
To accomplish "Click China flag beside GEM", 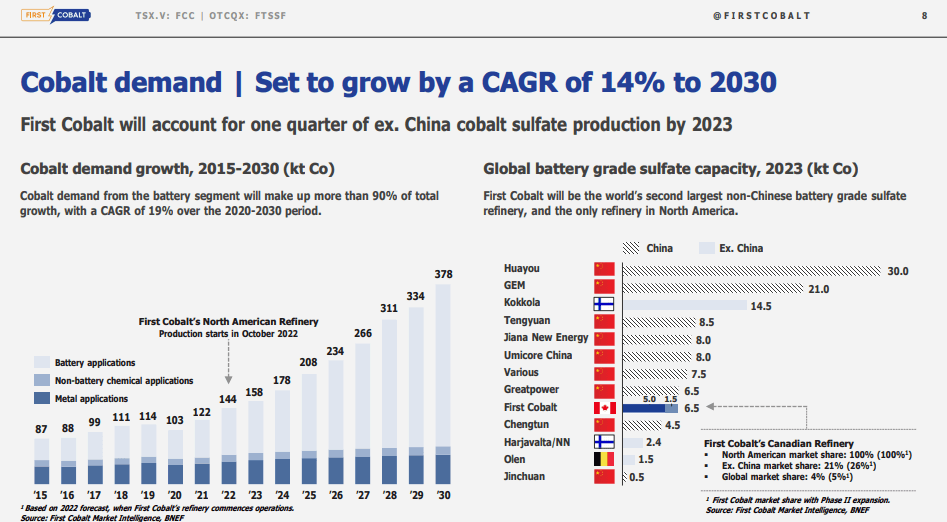I will pos(604,286).
